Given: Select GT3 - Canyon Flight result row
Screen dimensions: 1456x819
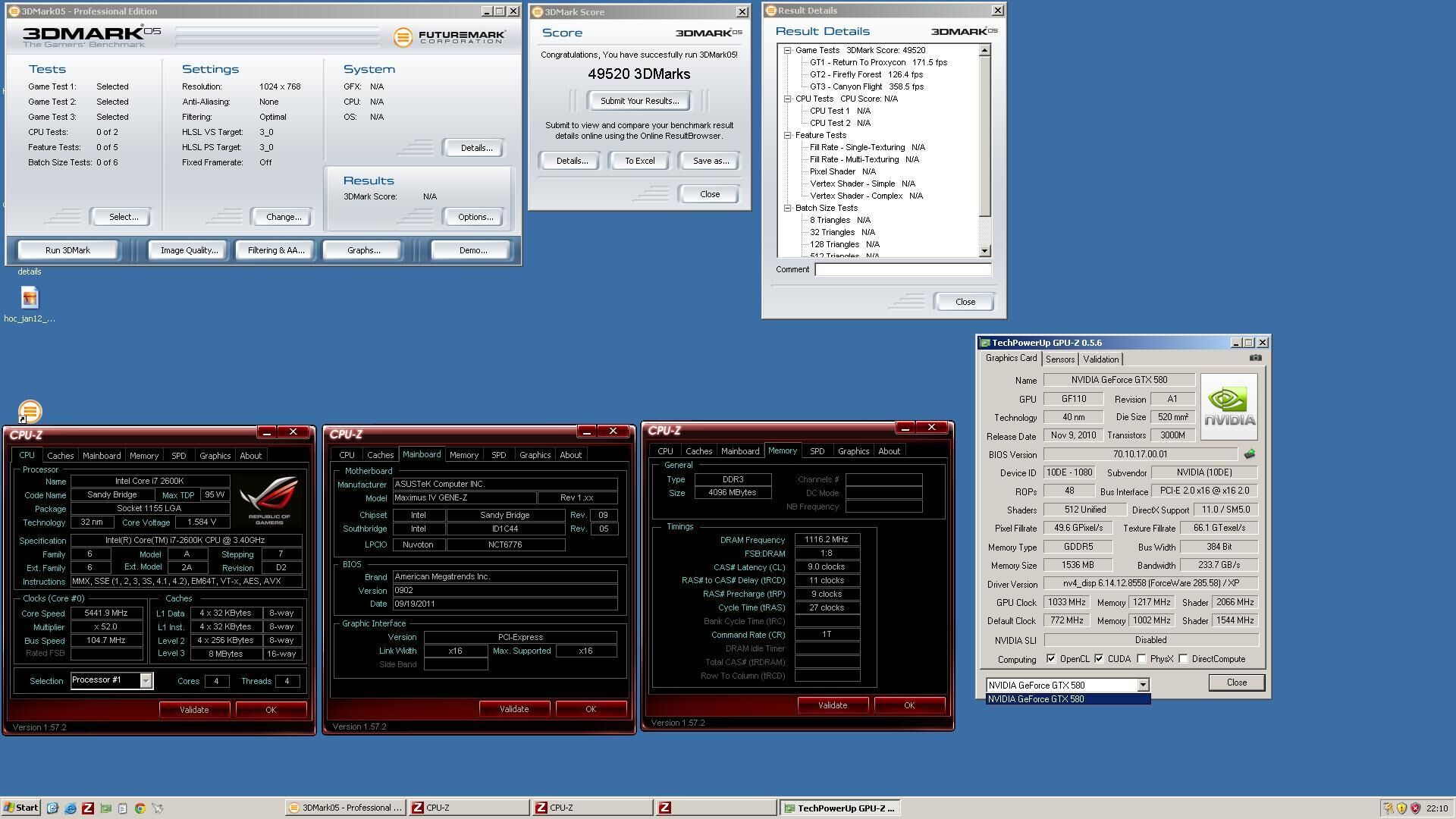Looking at the screenshot, I should coord(867,86).
